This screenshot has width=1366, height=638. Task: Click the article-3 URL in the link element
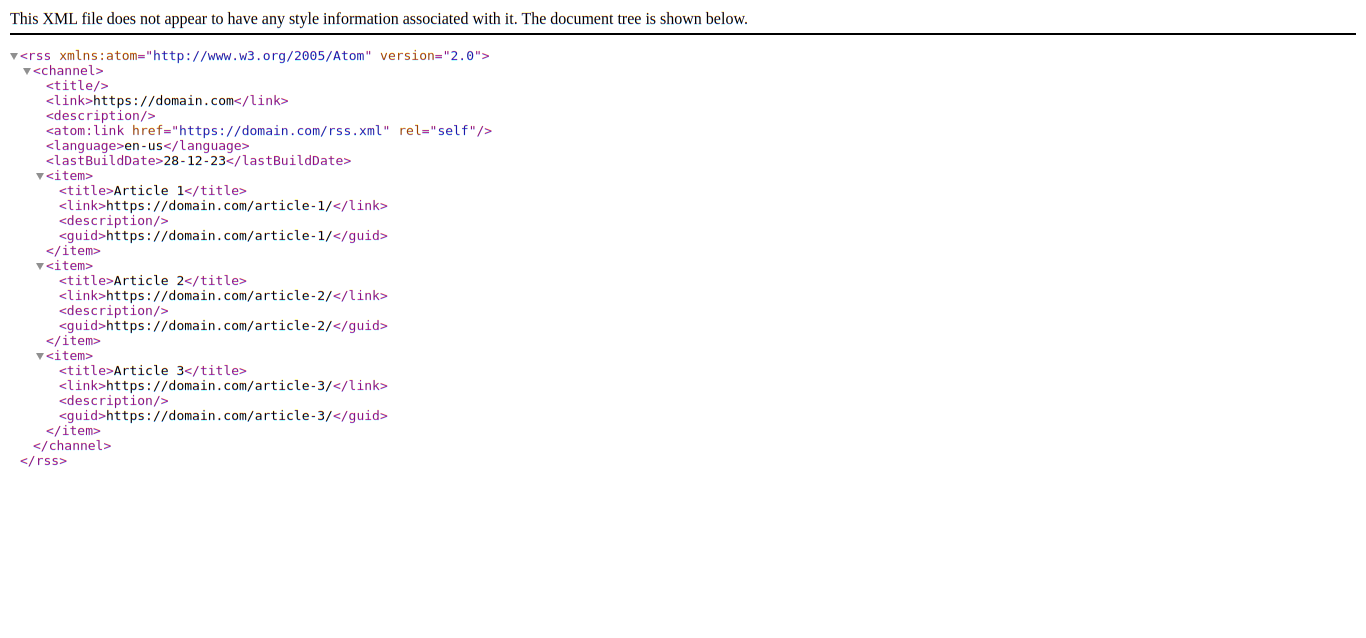219,386
